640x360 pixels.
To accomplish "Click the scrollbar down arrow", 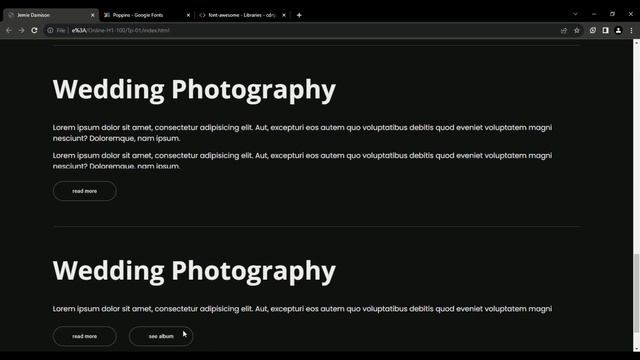I will [x=636, y=349].
